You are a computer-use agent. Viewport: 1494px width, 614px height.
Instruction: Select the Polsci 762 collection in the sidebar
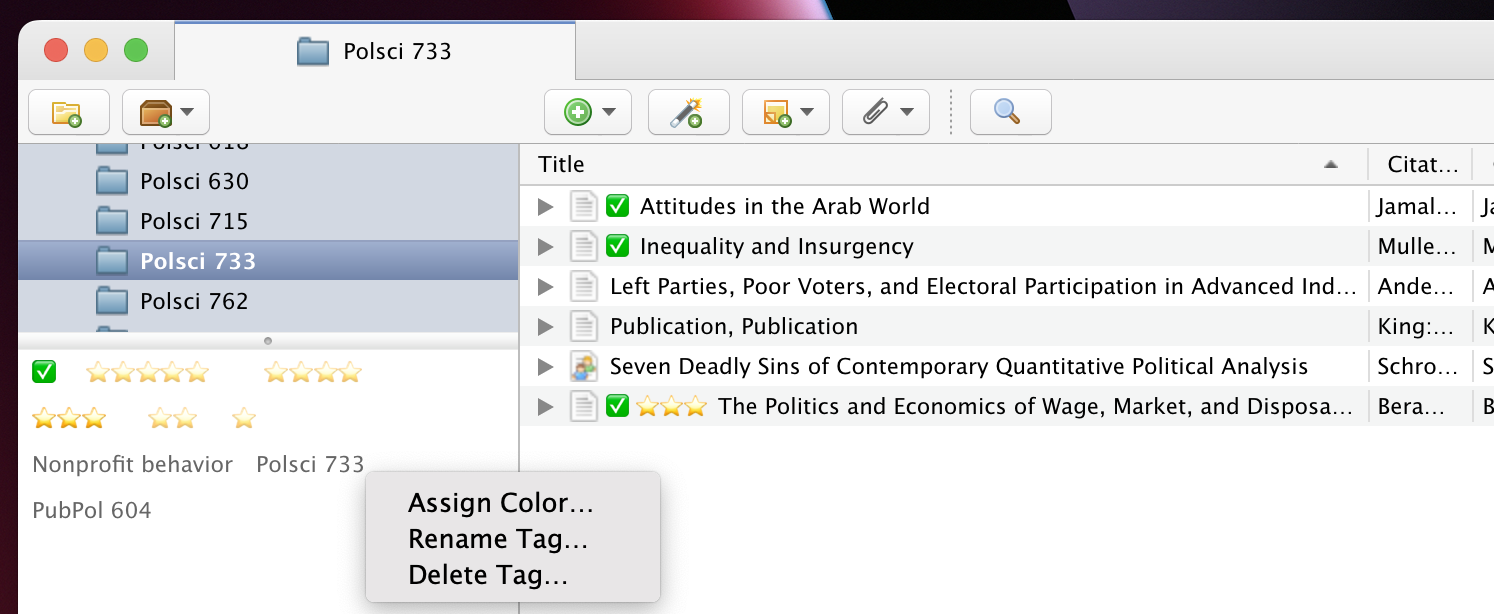(x=196, y=300)
